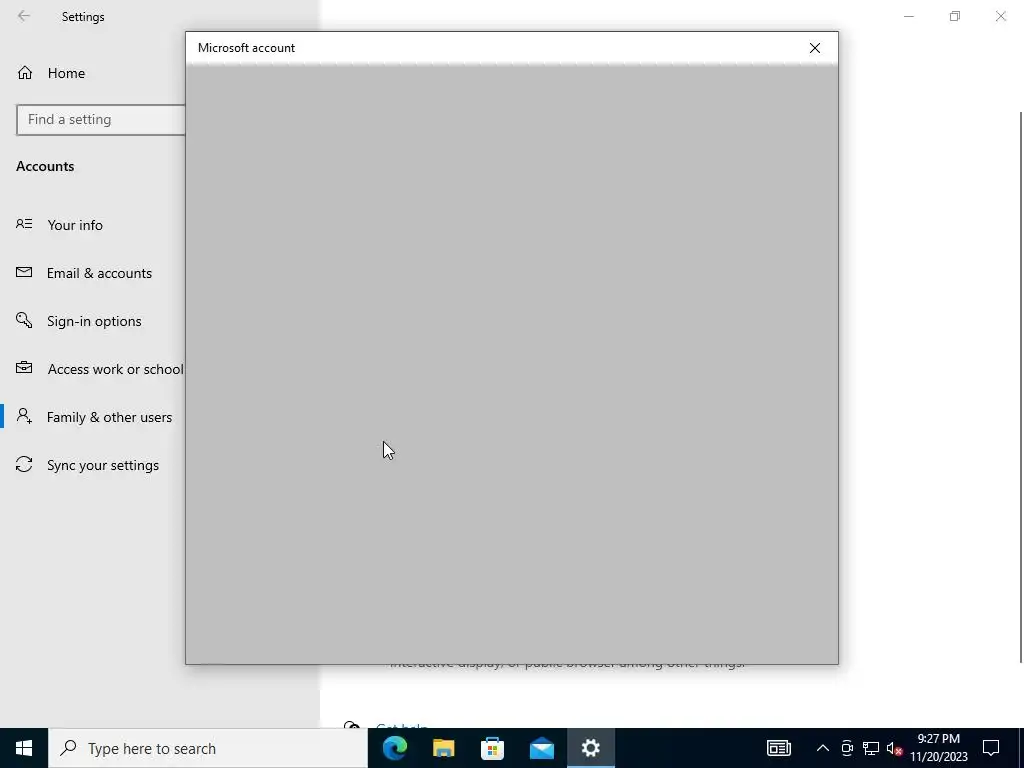Minimize the Settings window
The width and height of the screenshot is (1024, 768).
pyautogui.click(x=908, y=16)
